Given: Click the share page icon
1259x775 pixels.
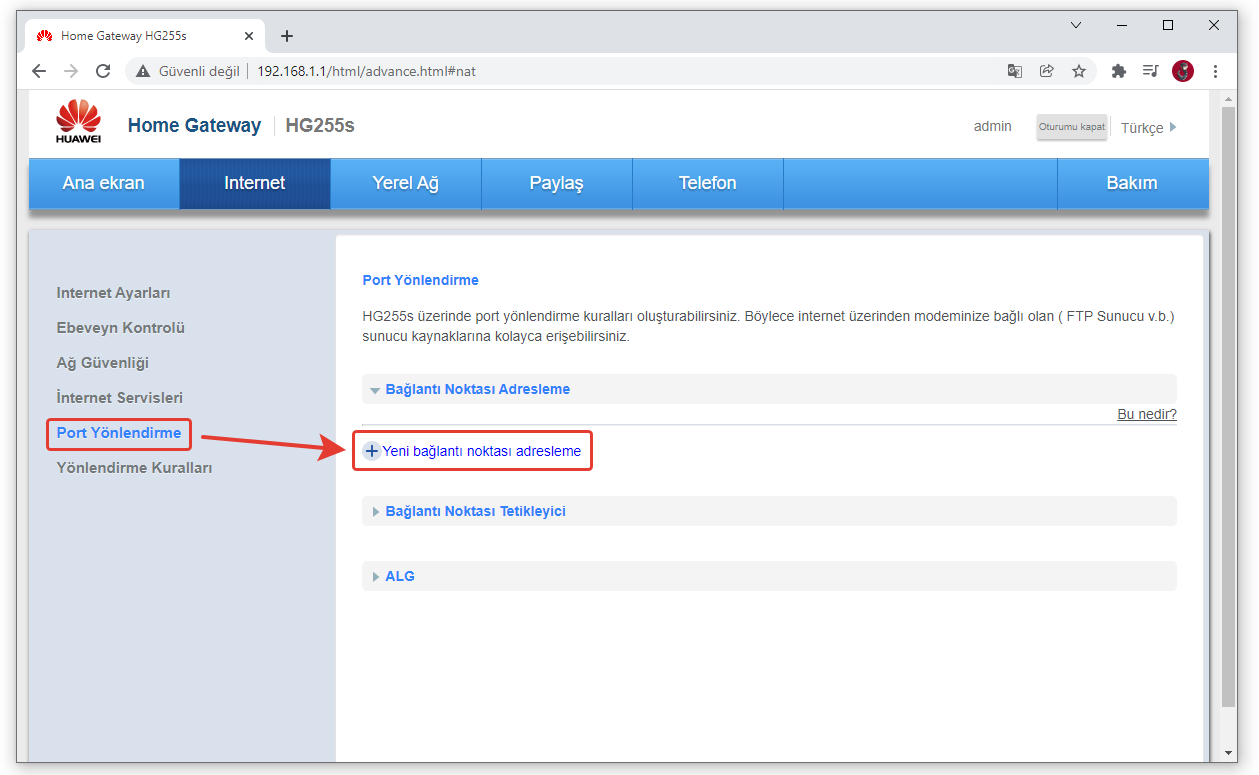Looking at the screenshot, I should coord(1047,71).
